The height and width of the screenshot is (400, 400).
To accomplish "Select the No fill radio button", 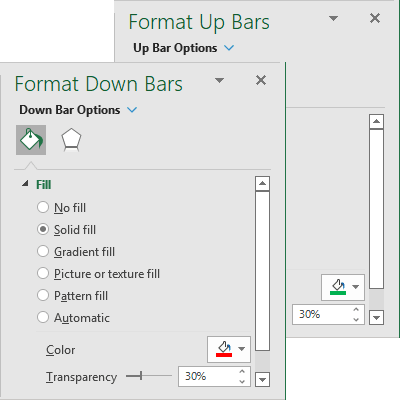I will pos(43,207).
